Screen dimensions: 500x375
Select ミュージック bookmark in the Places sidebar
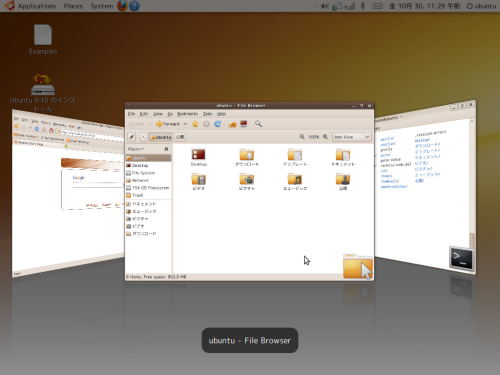coord(149,211)
